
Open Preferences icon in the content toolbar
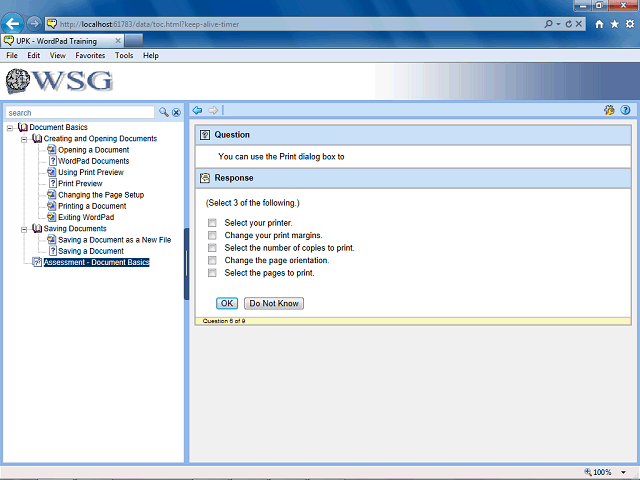(609, 110)
